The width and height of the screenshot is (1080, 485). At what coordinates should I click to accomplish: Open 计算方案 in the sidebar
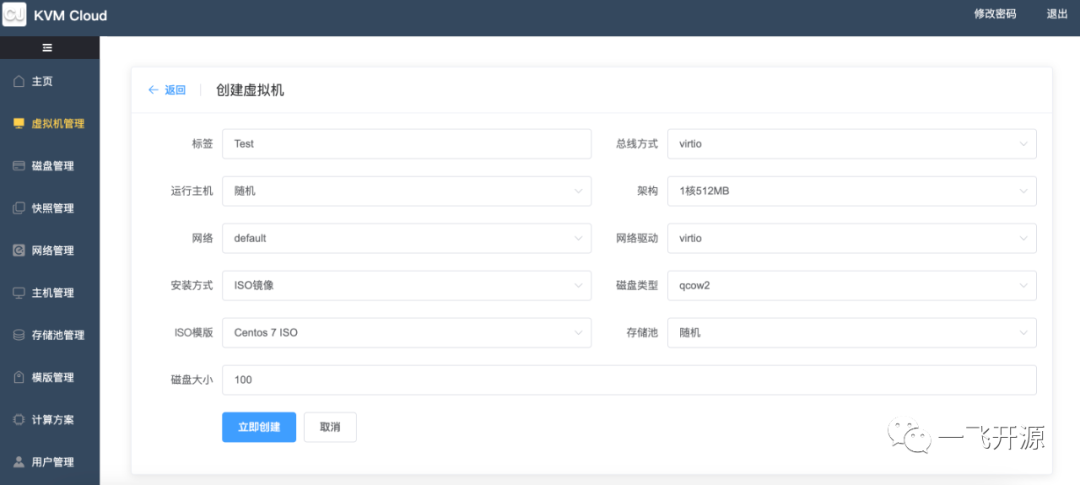pyautogui.click(x=50, y=420)
